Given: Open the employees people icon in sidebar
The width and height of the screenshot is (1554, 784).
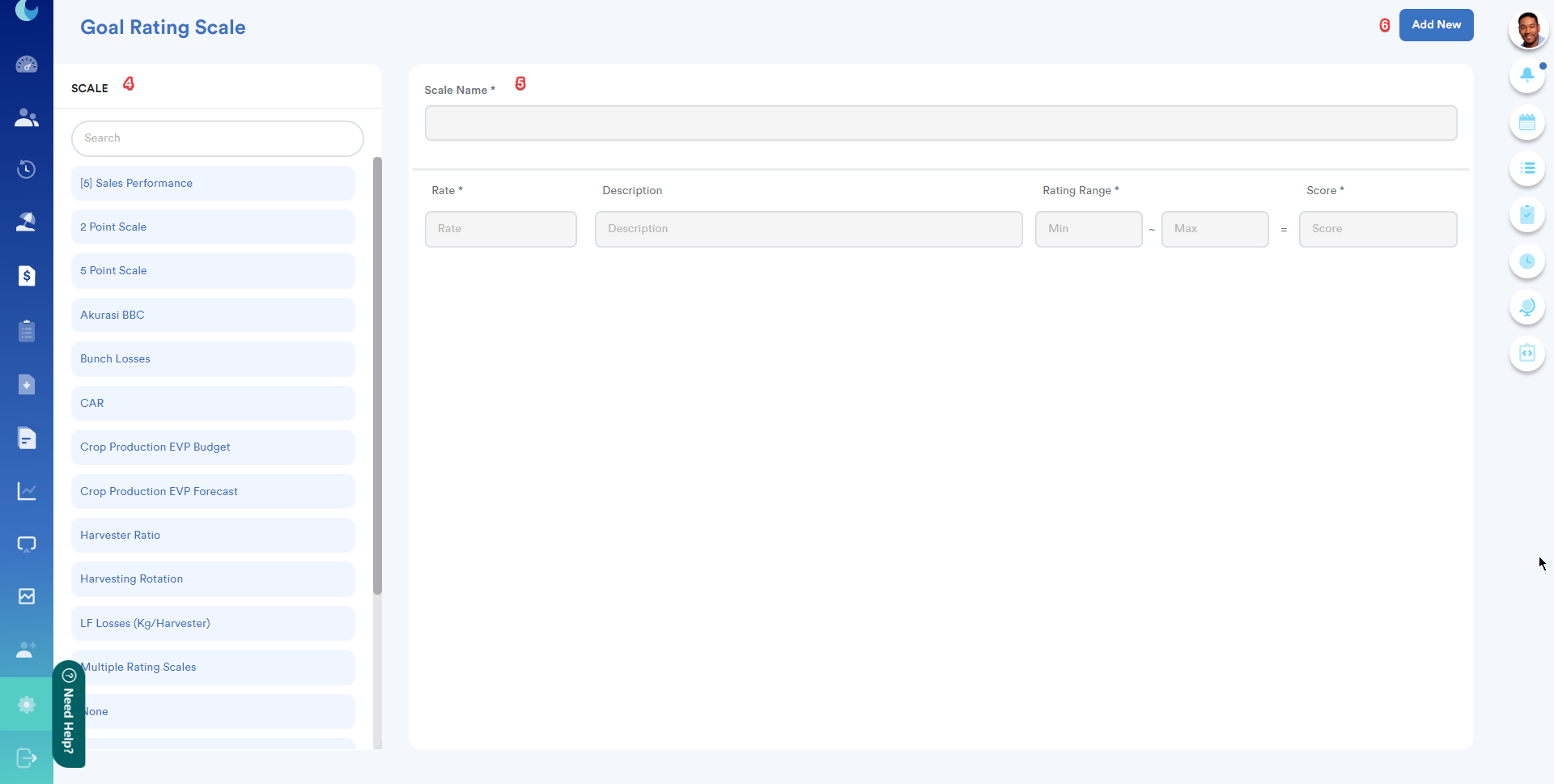Looking at the screenshot, I should click(x=27, y=118).
